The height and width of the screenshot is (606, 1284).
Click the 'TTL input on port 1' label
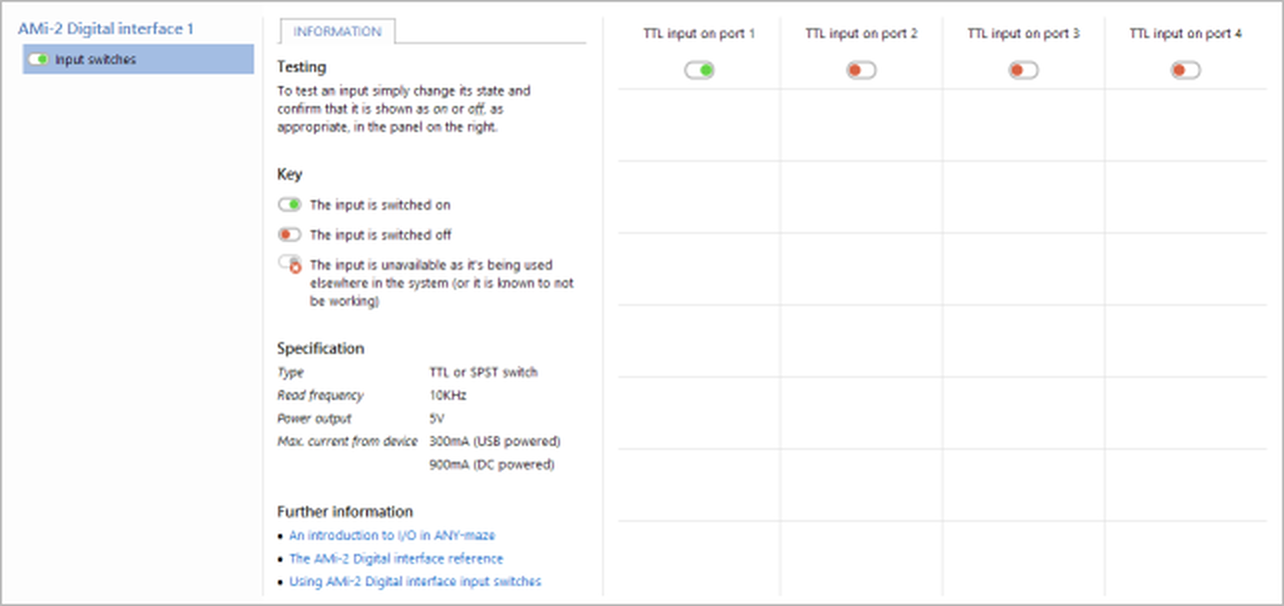699,34
